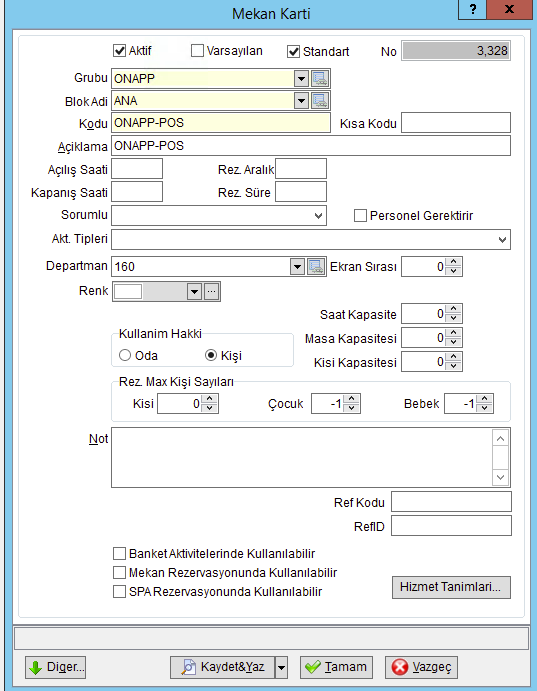Expand the Blok Adi dropdown arrow

[x=301, y=101]
